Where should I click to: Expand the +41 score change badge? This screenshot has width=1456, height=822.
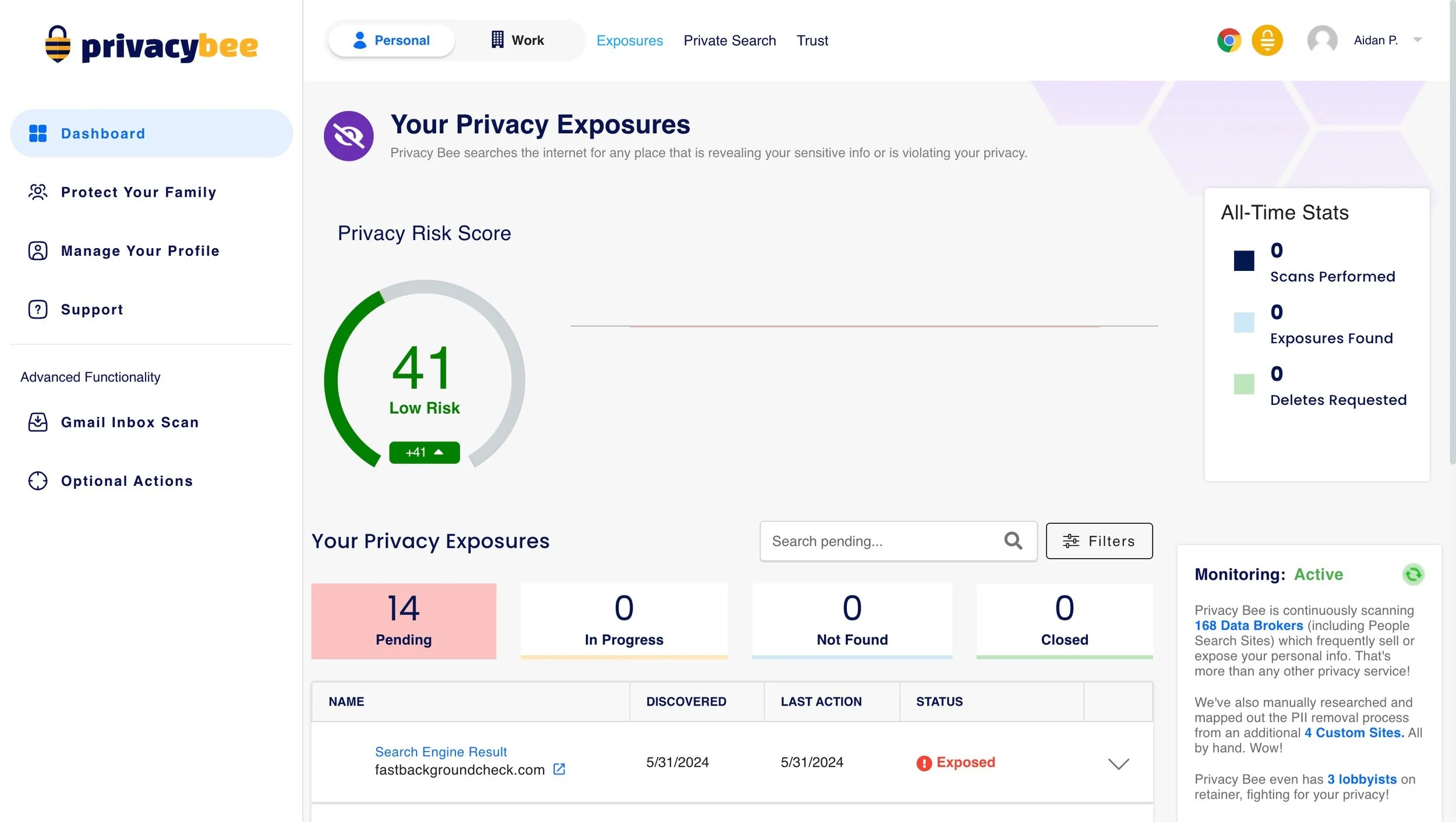point(424,453)
